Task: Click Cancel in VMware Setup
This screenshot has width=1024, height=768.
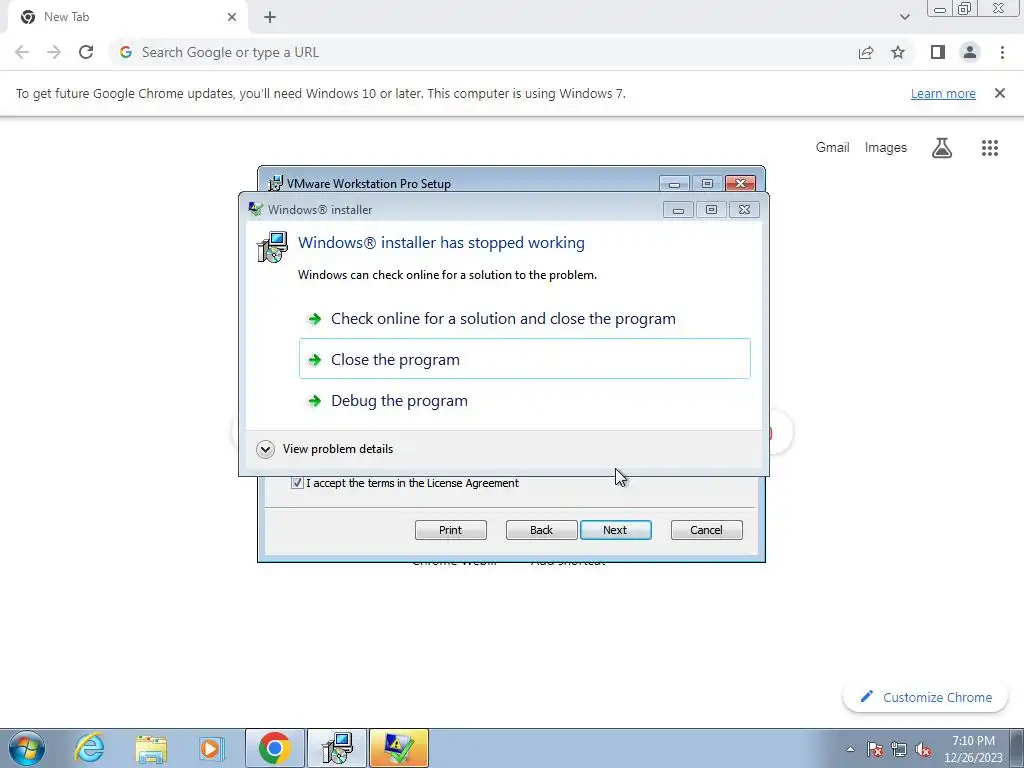Action: 707,530
